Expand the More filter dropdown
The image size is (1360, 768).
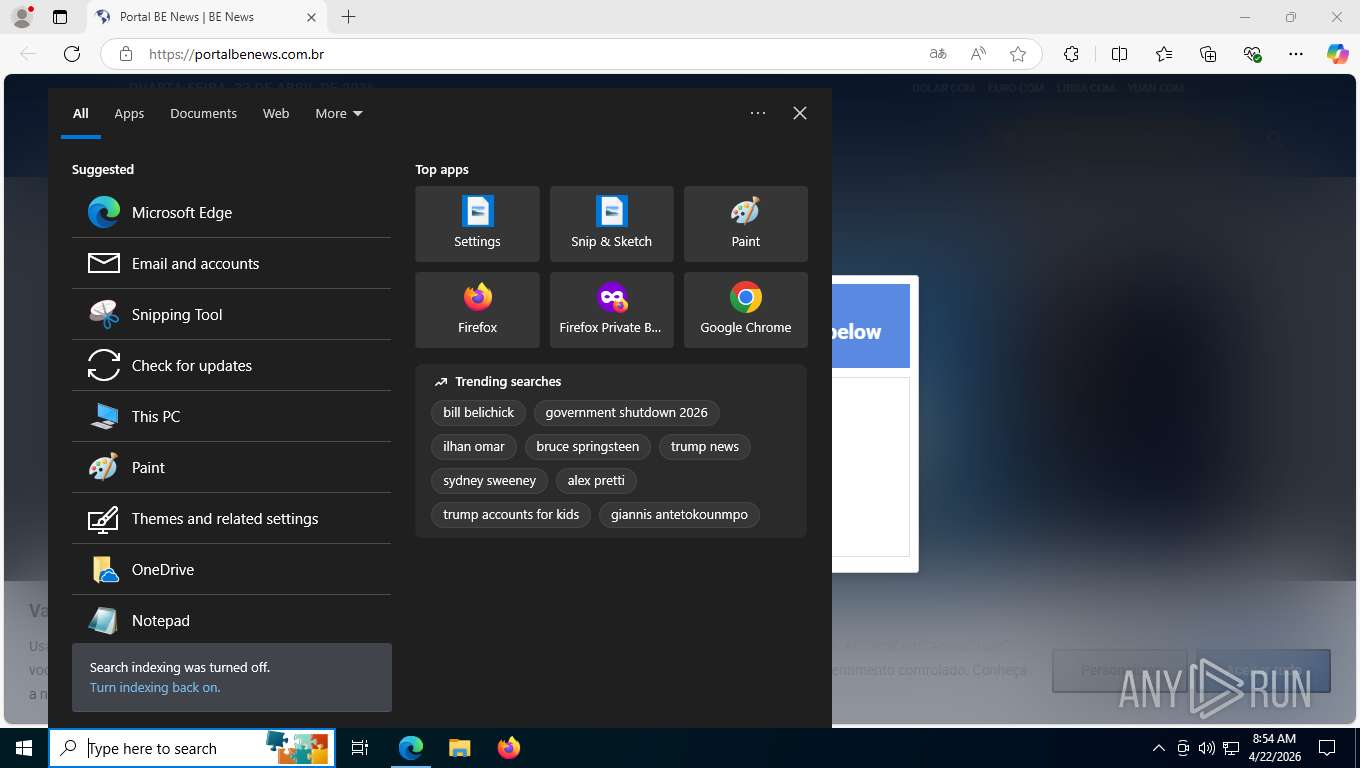click(339, 113)
